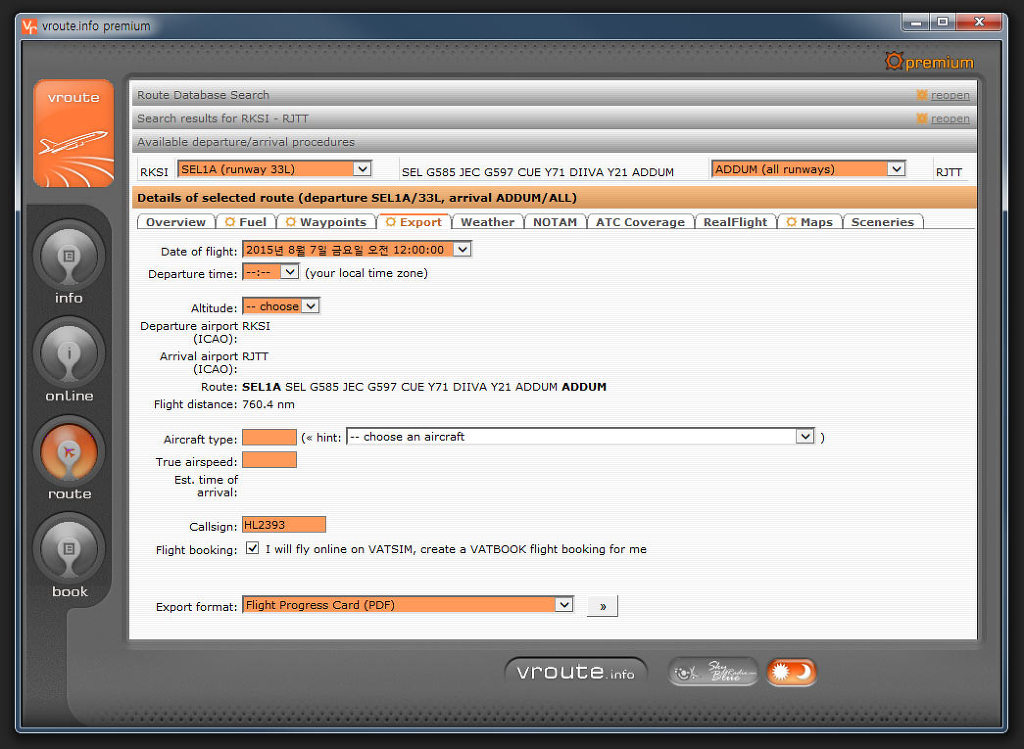Viewport: 1024px width, 749px height.
Task: Click the premium sun icon
Action: click(893, 61)
